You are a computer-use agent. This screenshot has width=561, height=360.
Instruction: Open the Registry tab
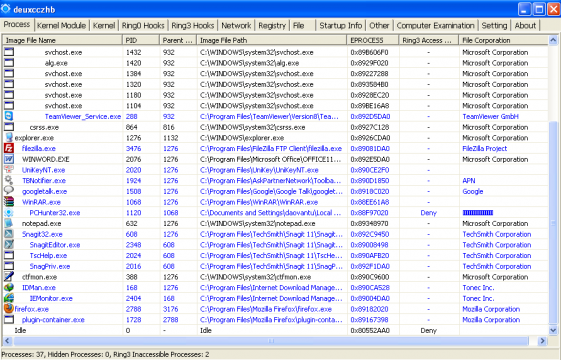click(272, 26)
